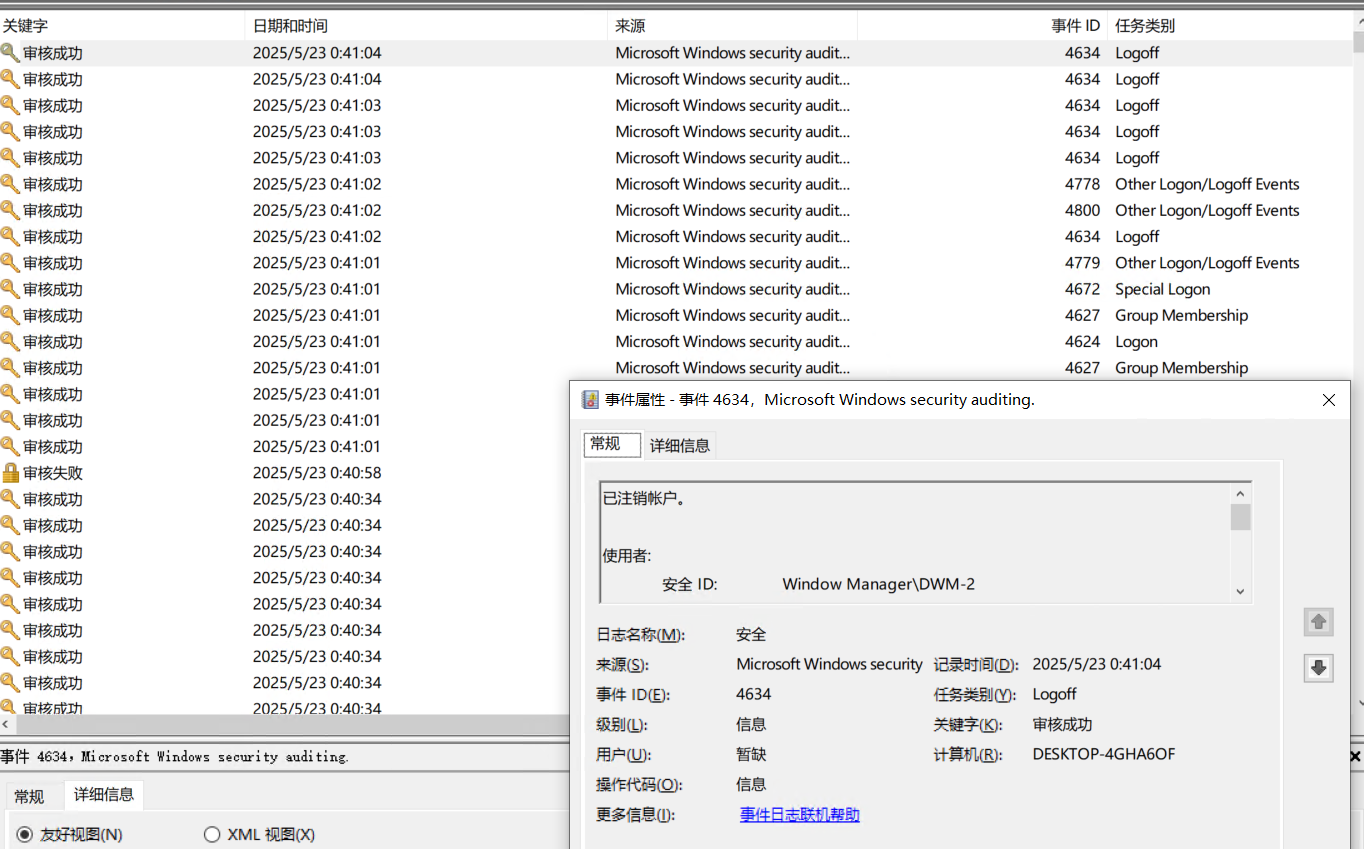Viewport: 1364px width, 849px height.
Task: Click the 事件 ID value 4634 in the dialog
Action: pyautogui.click(x=754, y=694)
